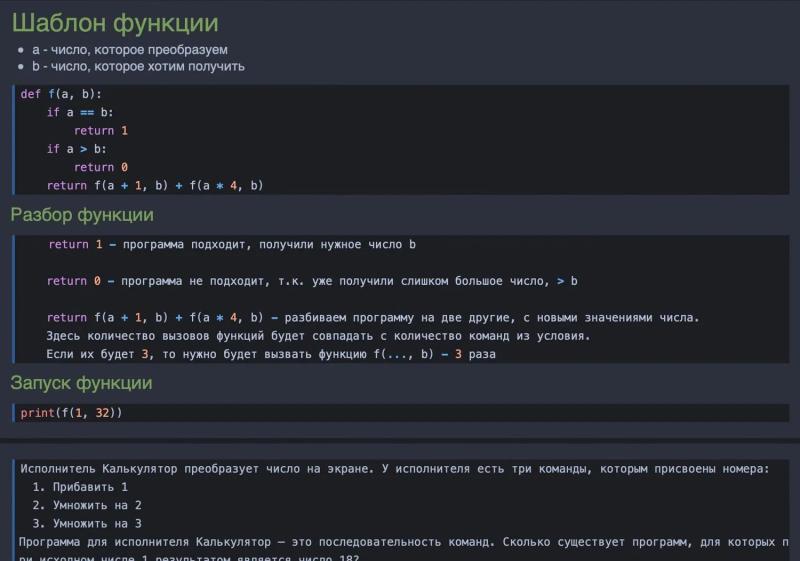Viewport: 800px width, 561px height.
Task: Click the Запуск функции heading
Action: [x=82, y=382]
